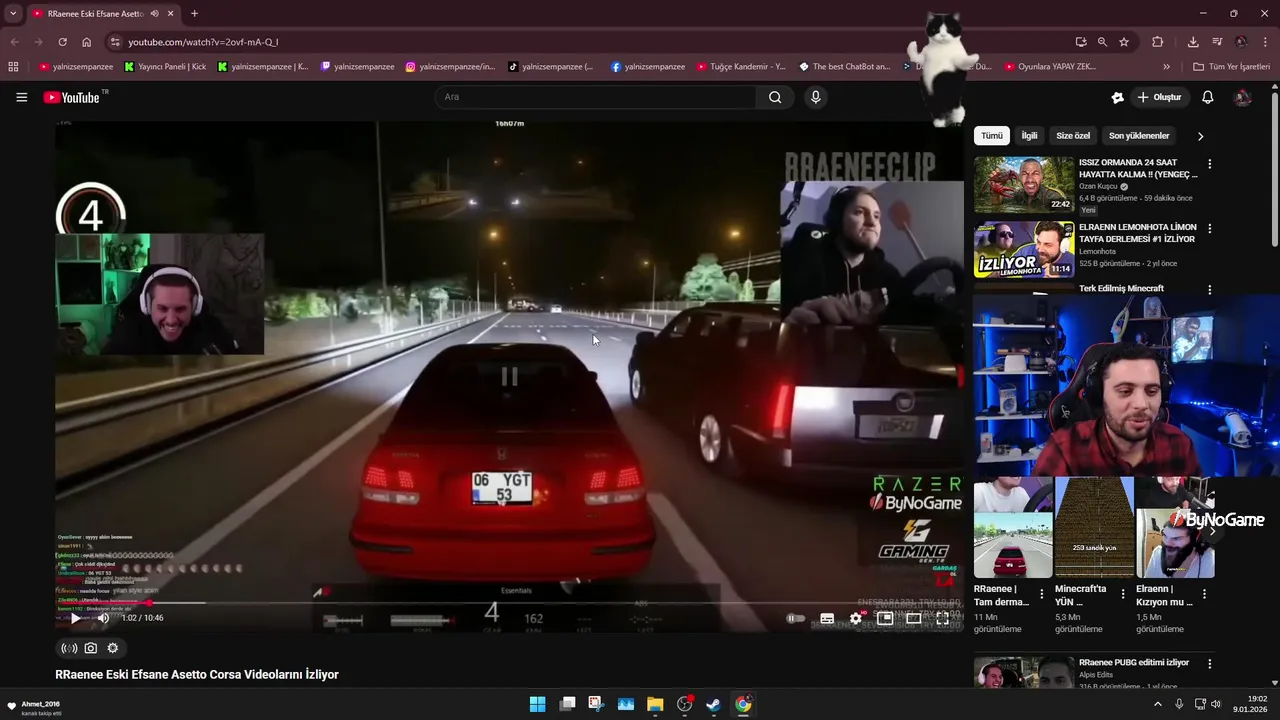Open the Tüm Yer İşaretleri folder
The height and width of the screenshot is (720, 1280).
1232,67
